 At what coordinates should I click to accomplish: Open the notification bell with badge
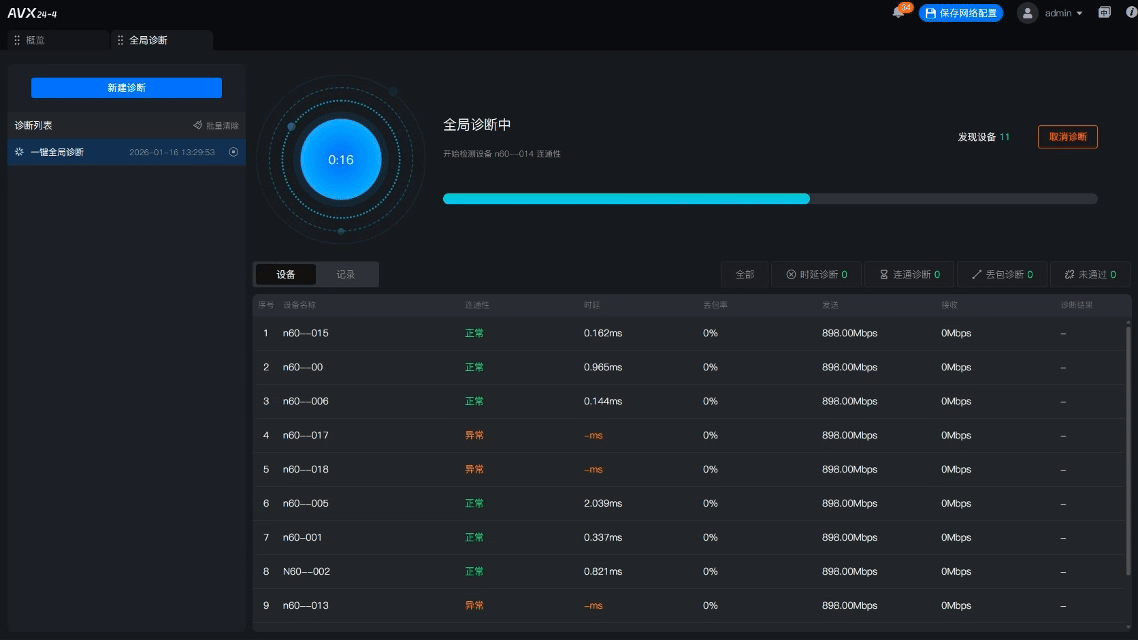(x=898, y=13)
